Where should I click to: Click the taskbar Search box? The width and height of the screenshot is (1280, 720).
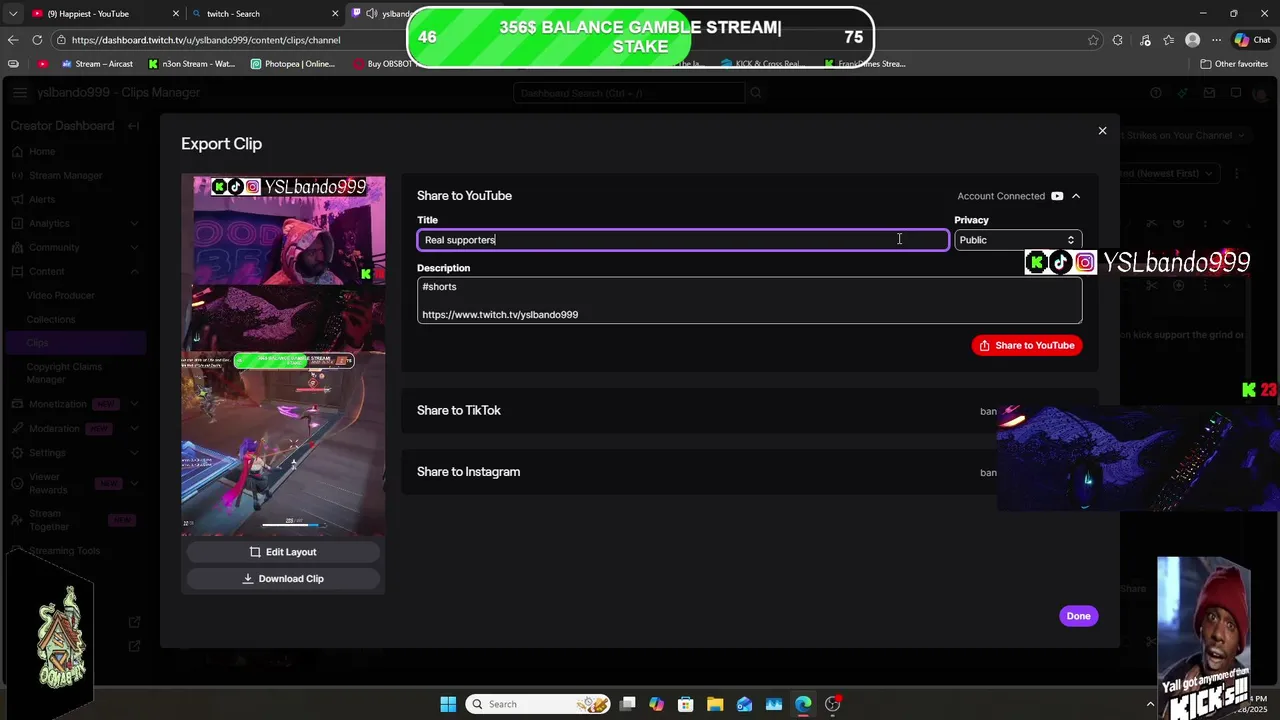click(539, 704)
